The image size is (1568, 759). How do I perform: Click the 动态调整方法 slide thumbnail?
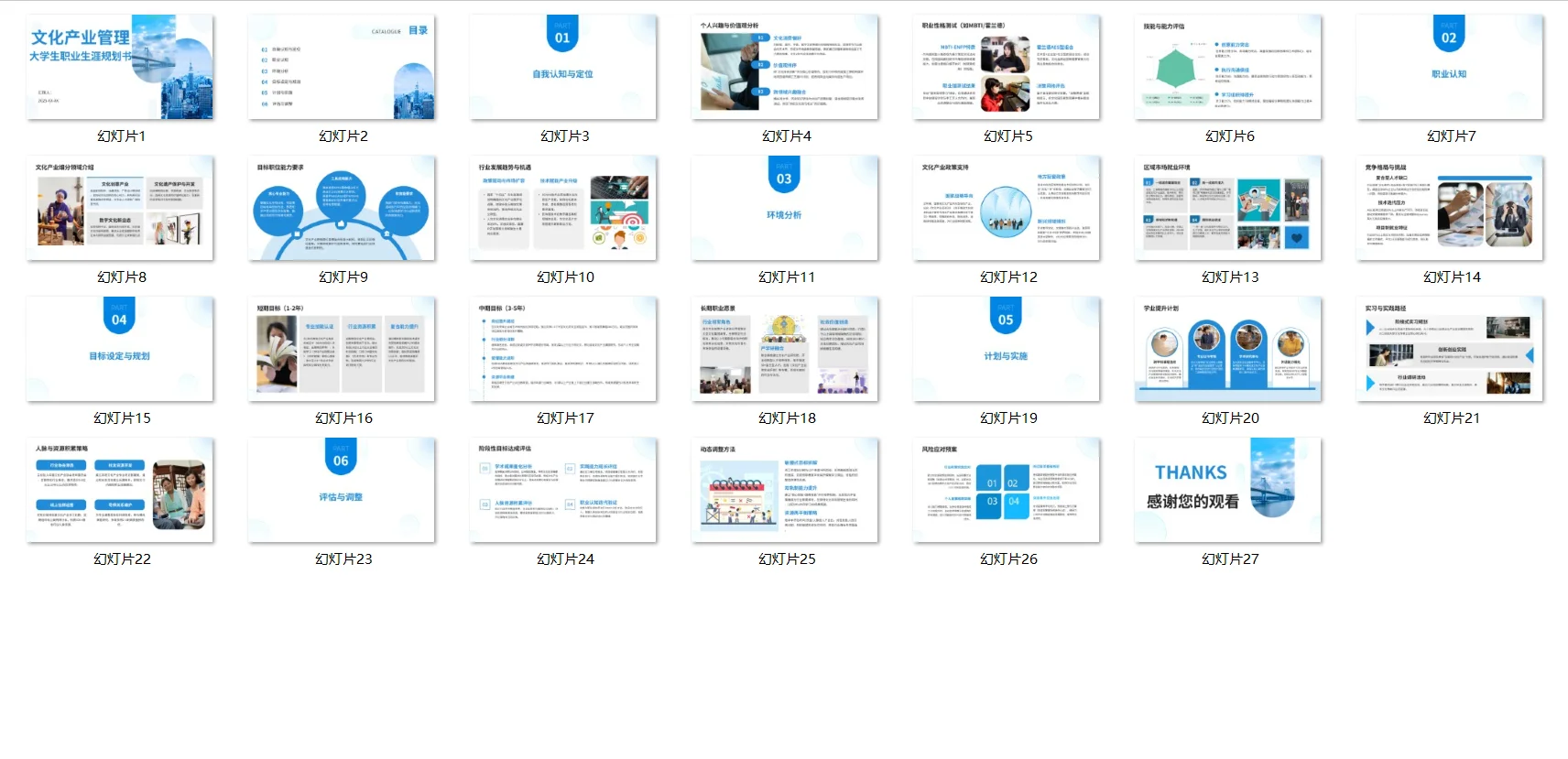pos(785,490)
